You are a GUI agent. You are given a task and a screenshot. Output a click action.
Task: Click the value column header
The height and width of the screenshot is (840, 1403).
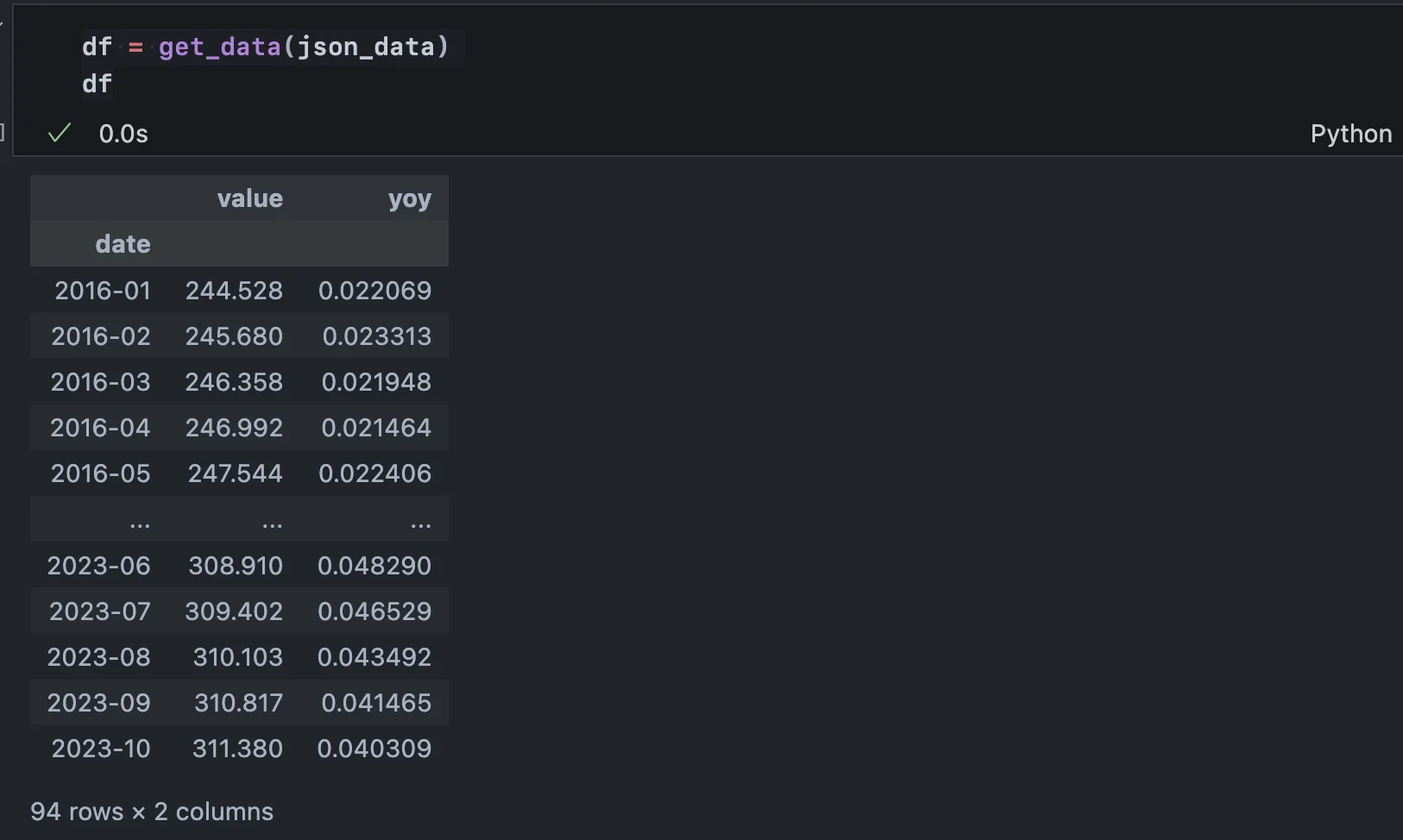click(249, 198)
